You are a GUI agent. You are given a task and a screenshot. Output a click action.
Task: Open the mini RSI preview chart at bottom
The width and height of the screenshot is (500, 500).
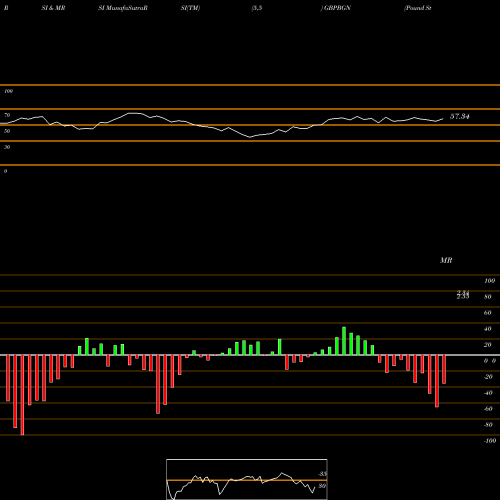[x=247, y=479]
